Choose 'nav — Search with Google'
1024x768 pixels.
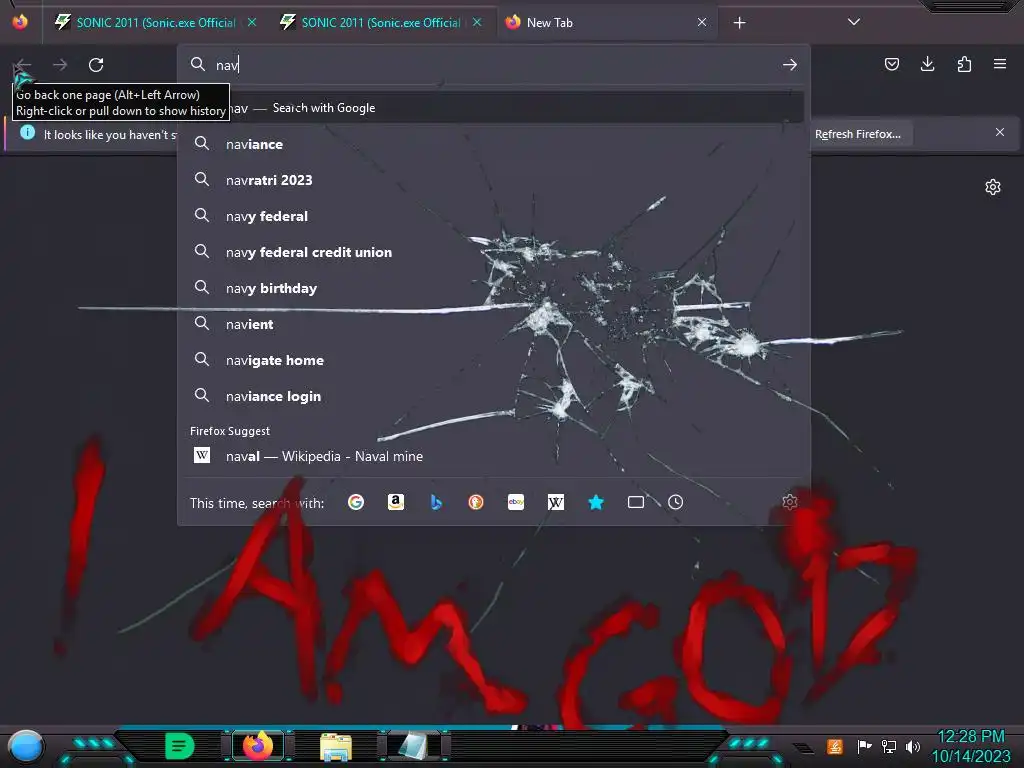click(x=493, y=108)
